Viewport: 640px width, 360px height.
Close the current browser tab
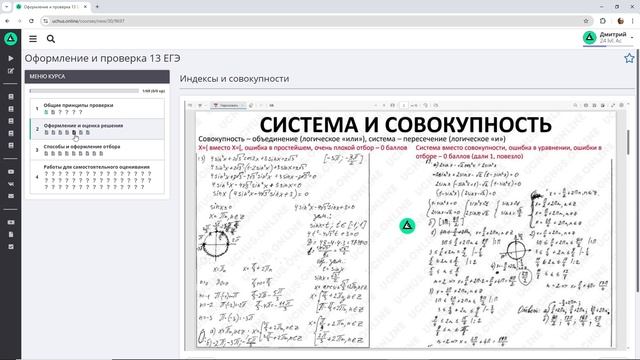(x=85, y=7)
